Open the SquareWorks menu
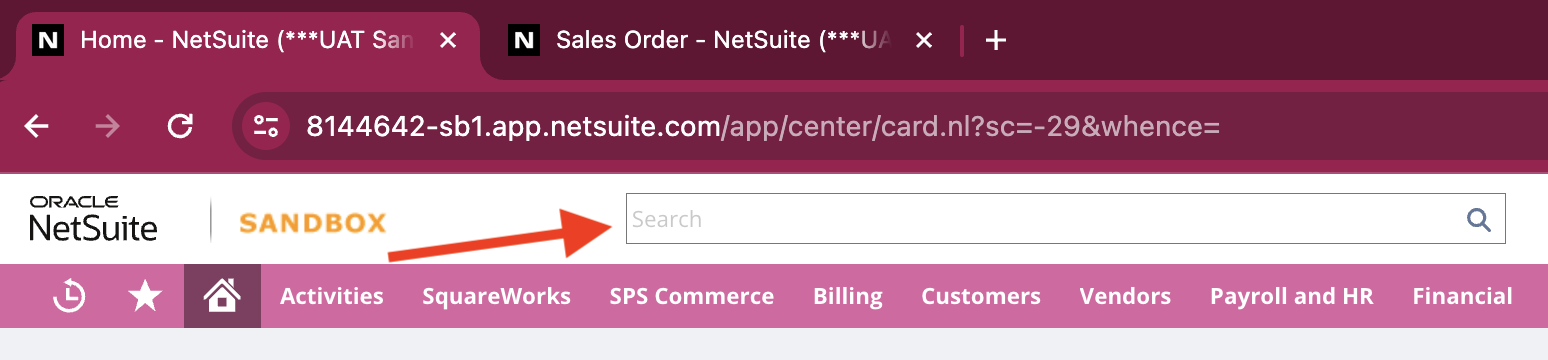 [497, 296]
